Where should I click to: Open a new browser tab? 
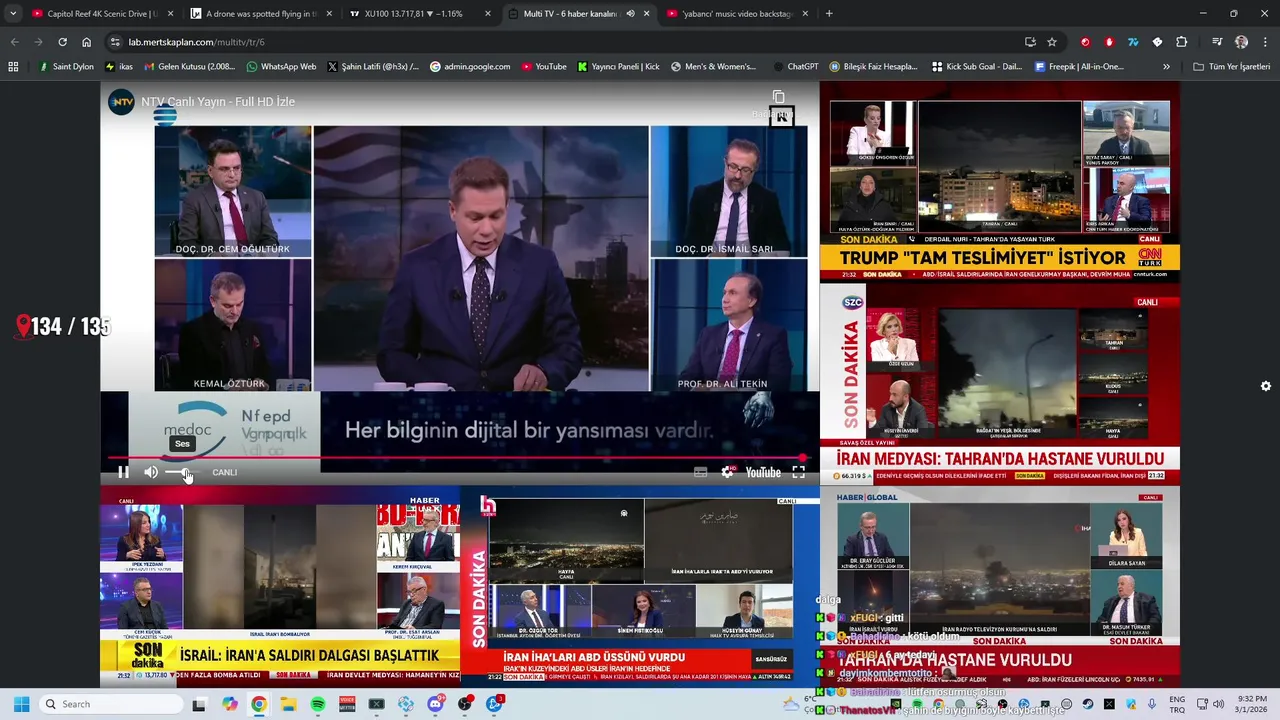coord(829,14)
